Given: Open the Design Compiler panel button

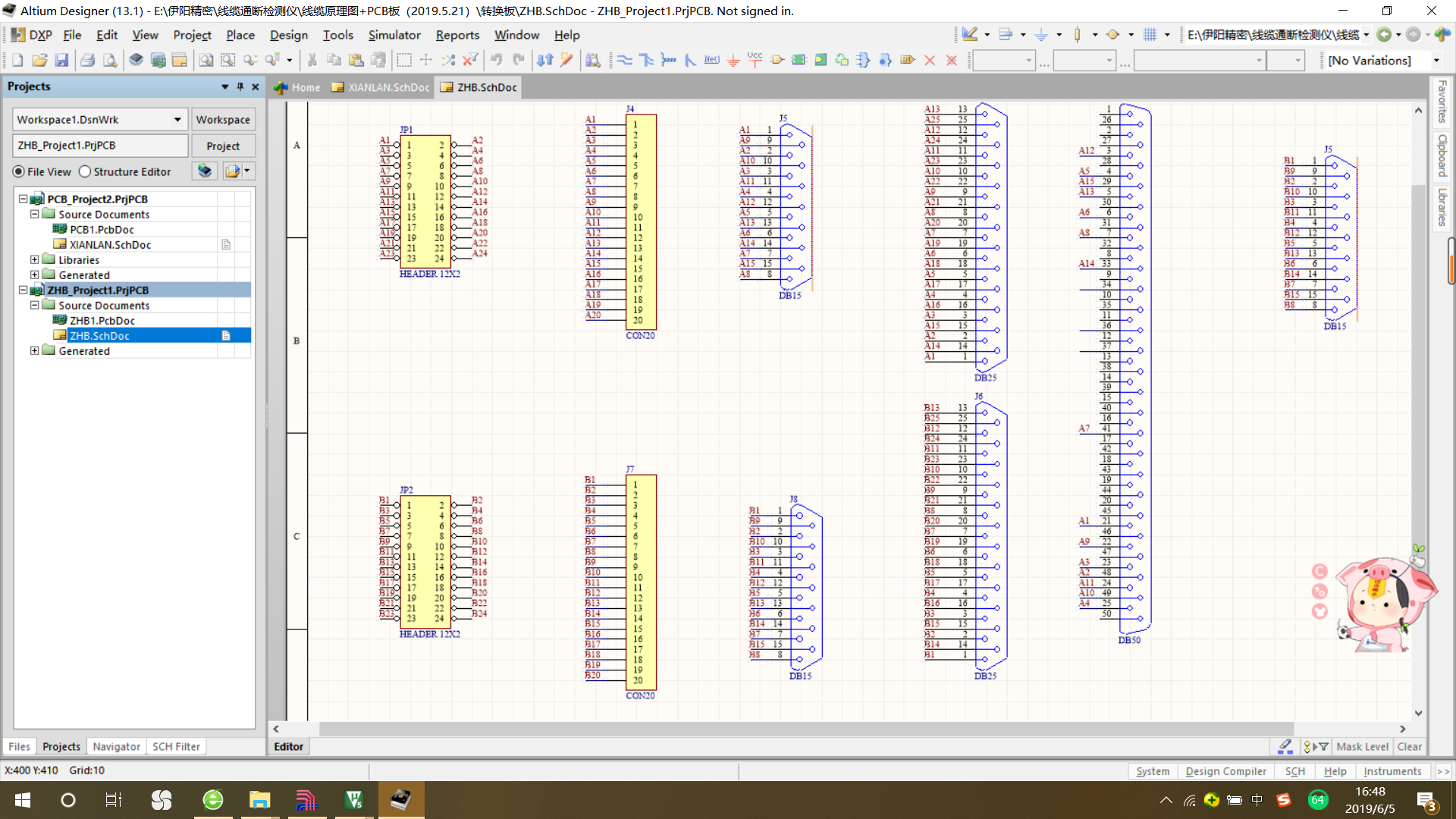Looking at the screenshot, I should [x=1225, y=771].
